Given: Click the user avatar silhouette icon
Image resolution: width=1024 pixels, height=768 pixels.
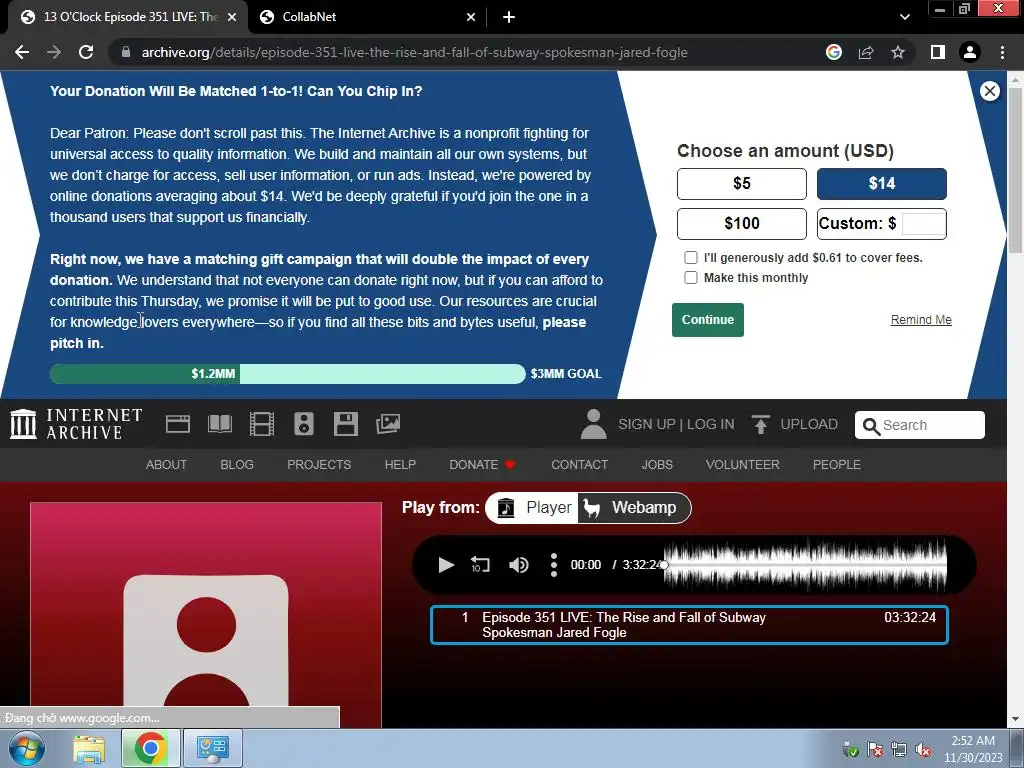Looking at the screenshot, I should click(593, 424).
